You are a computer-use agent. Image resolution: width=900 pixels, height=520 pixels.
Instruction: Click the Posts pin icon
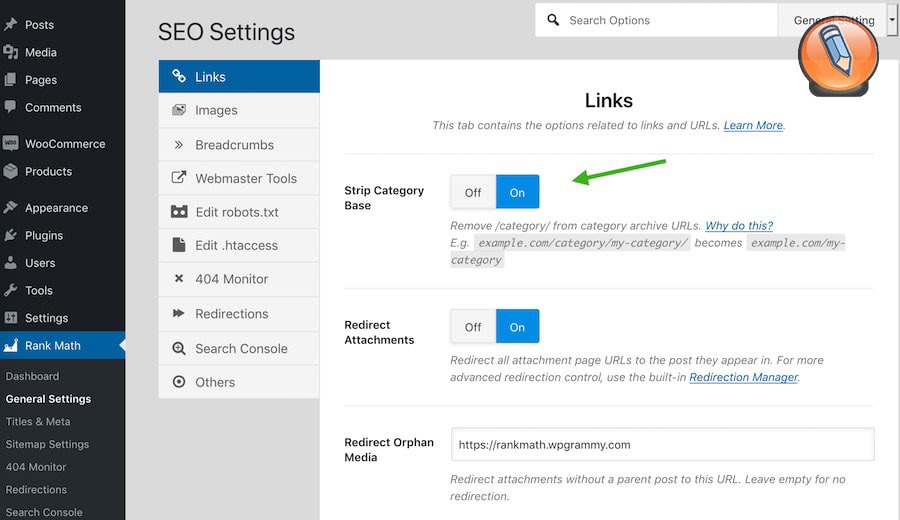(10, 25)
